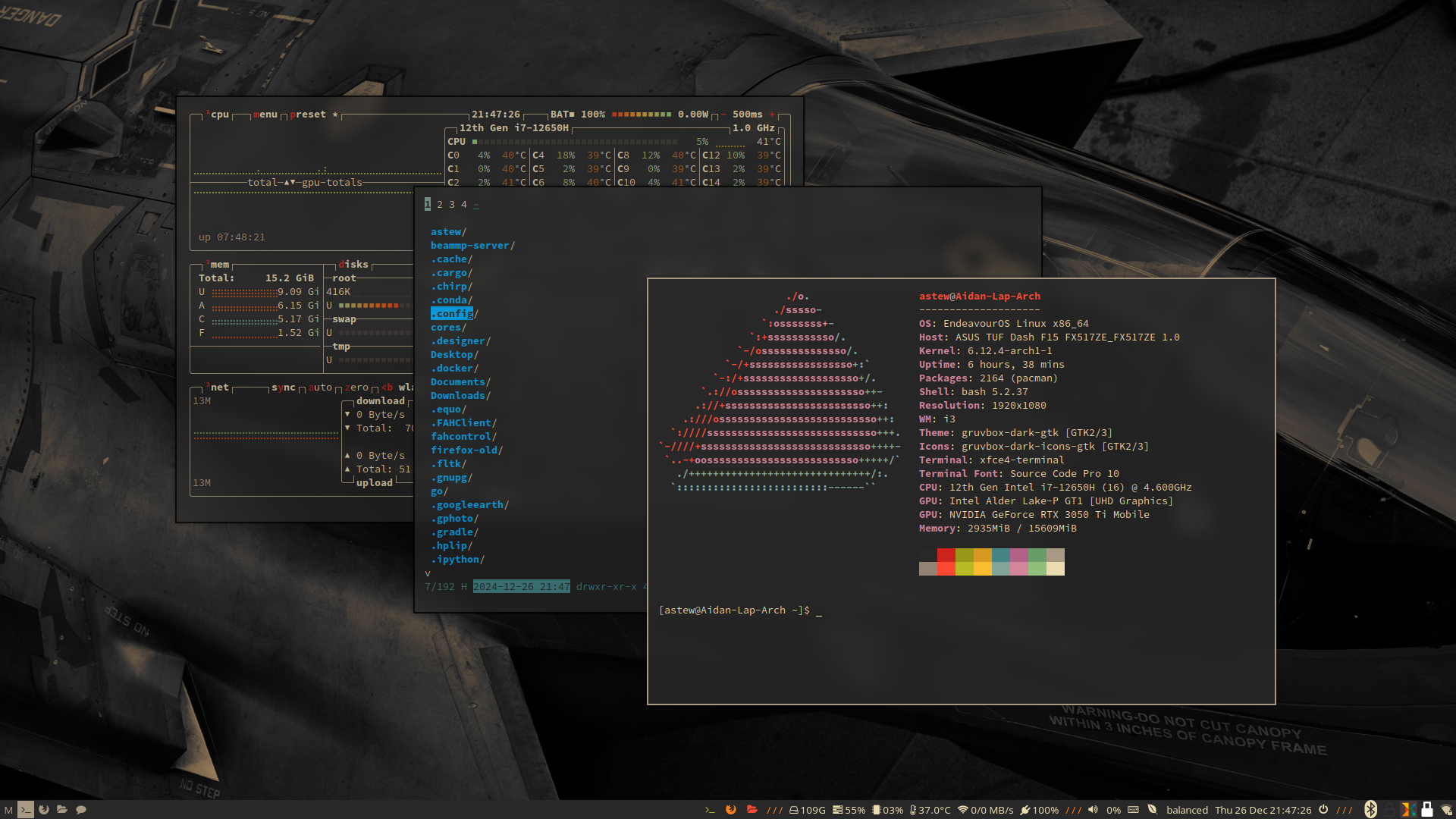Enable 'auto' scaling in the net box
Image resolution: width=1456 pixels, height=819 pixels.
coord(320,388)
